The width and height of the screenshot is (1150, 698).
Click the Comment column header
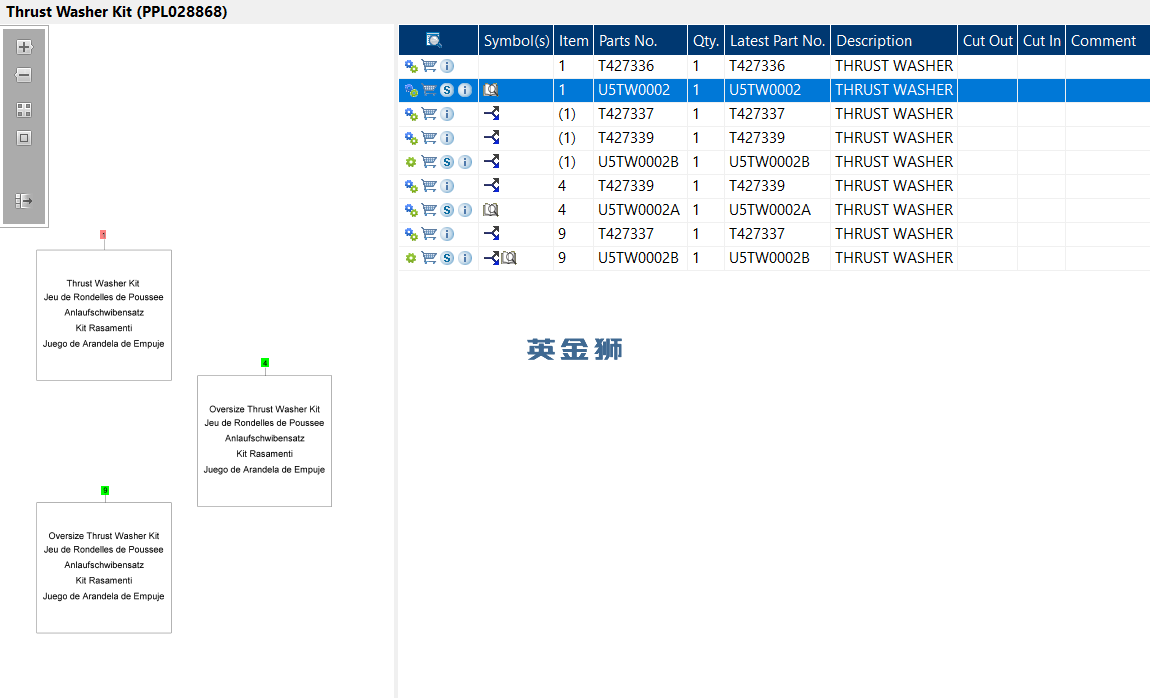point(1107,40)
